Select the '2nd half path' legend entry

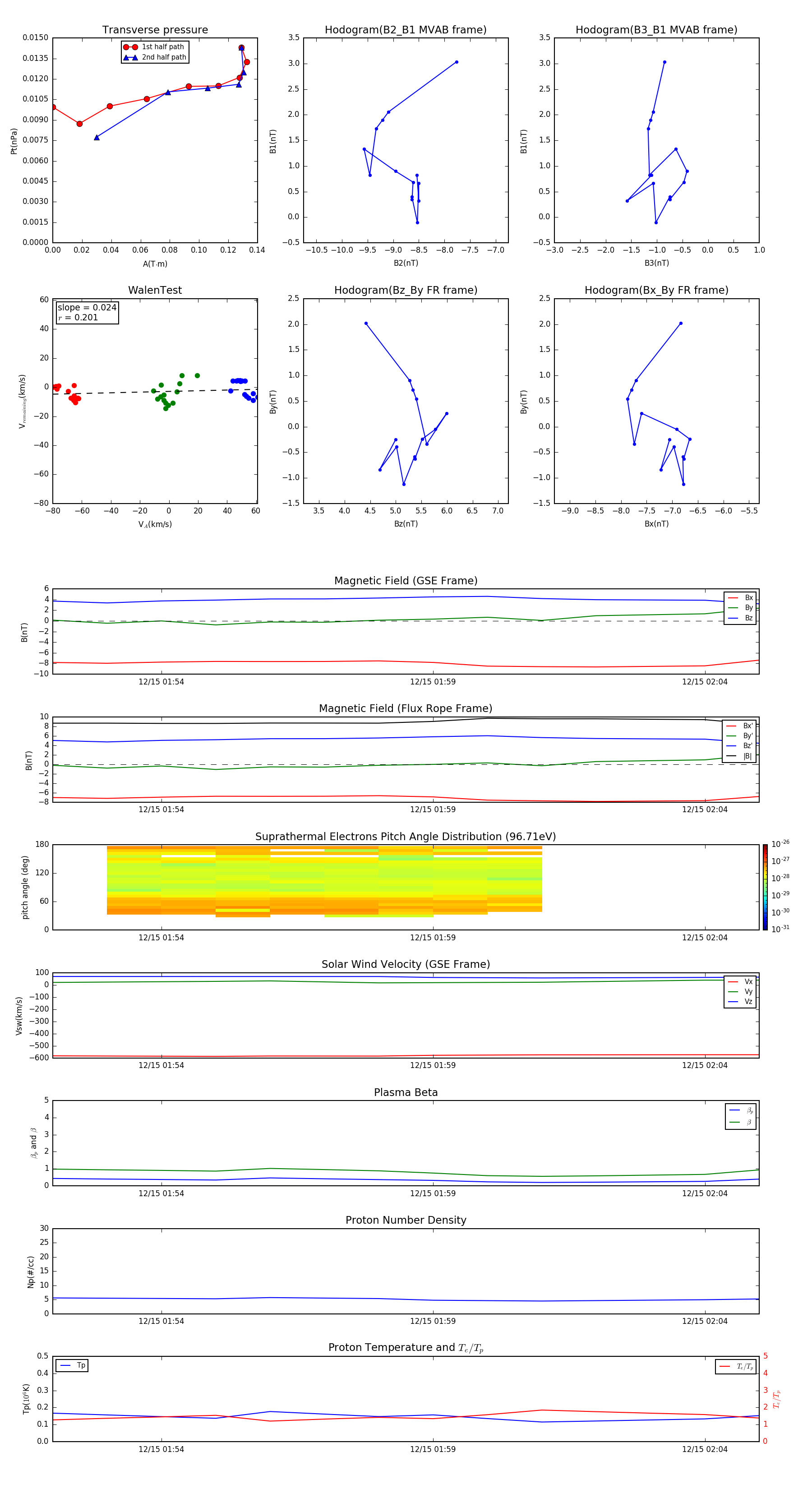[155, 57]
